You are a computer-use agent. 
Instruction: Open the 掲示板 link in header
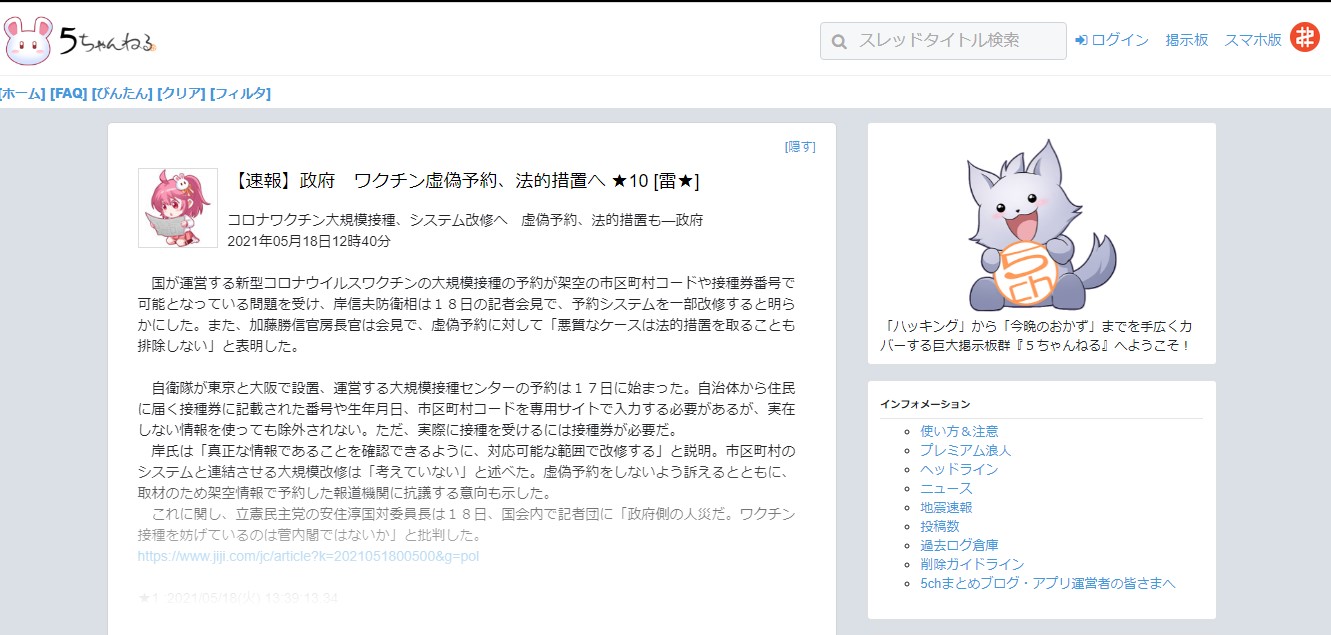(1186, 40)
